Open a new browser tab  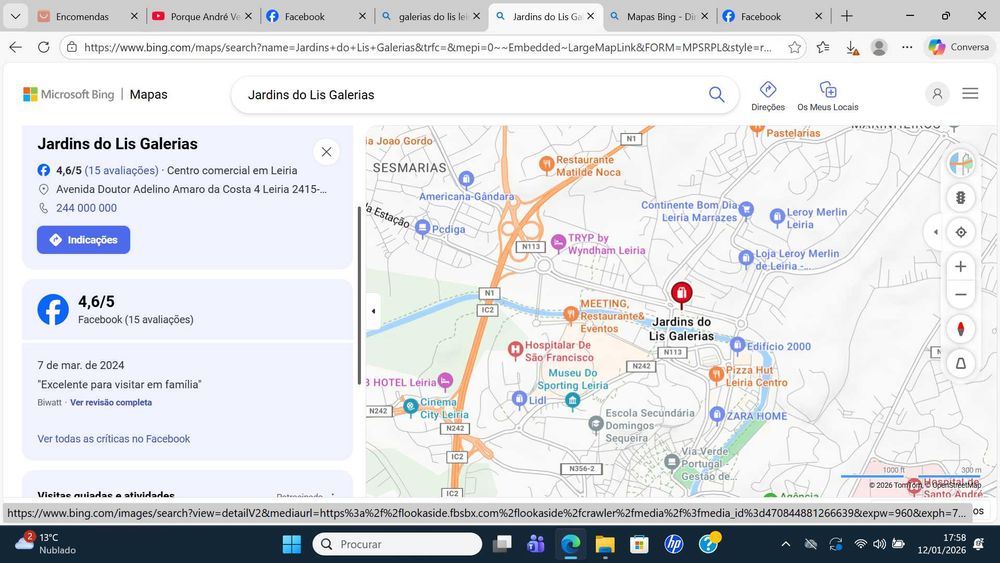[x=846, y=16]
